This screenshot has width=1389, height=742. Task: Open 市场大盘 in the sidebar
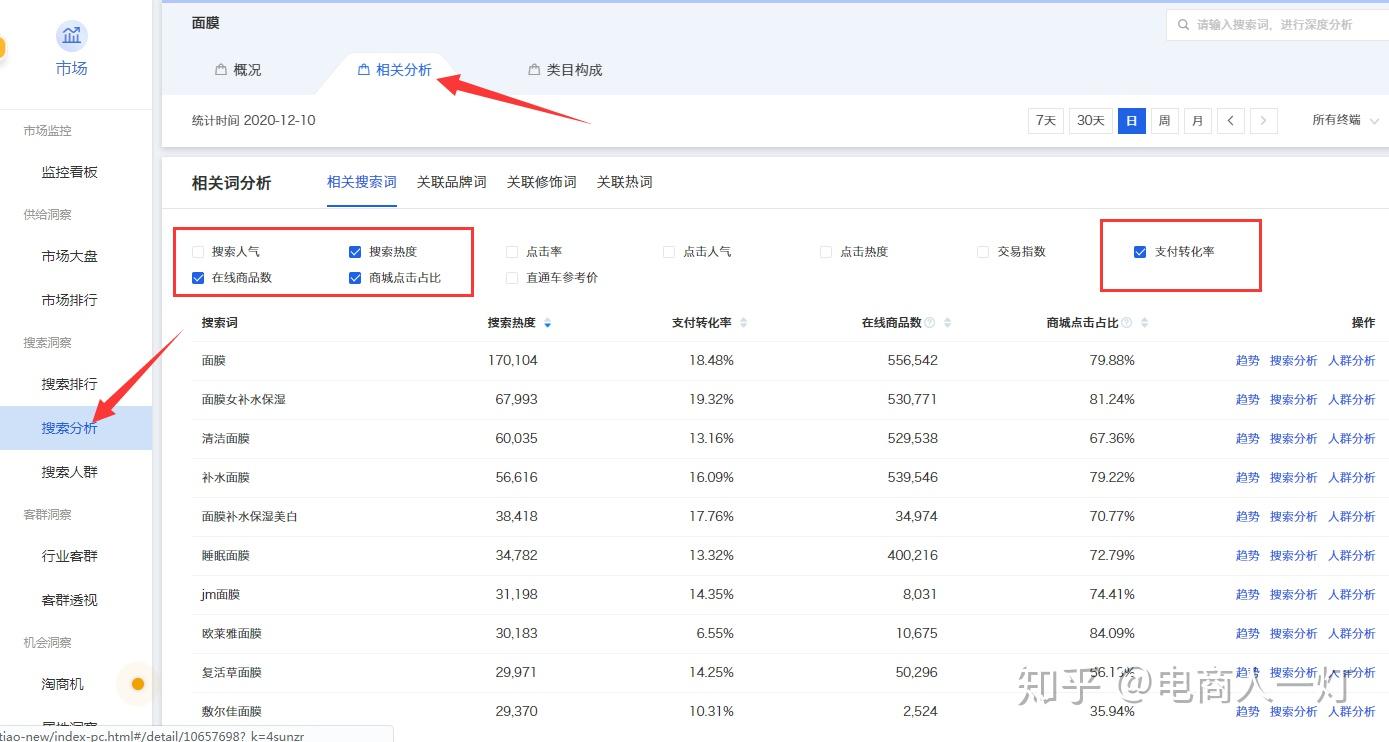(x=70, y=256)
